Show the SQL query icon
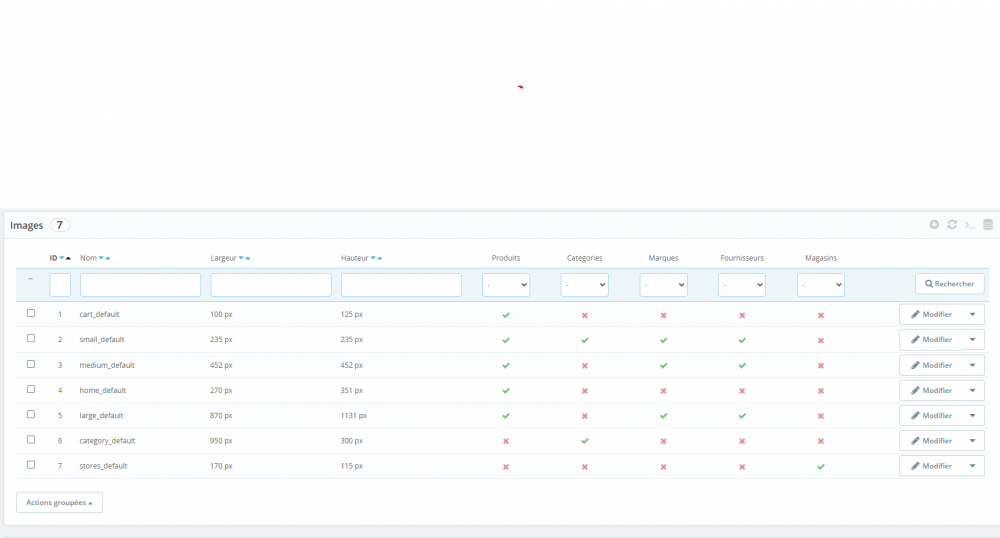The width and height of the screenshot is (1000, 538). [x=969, y=224]
